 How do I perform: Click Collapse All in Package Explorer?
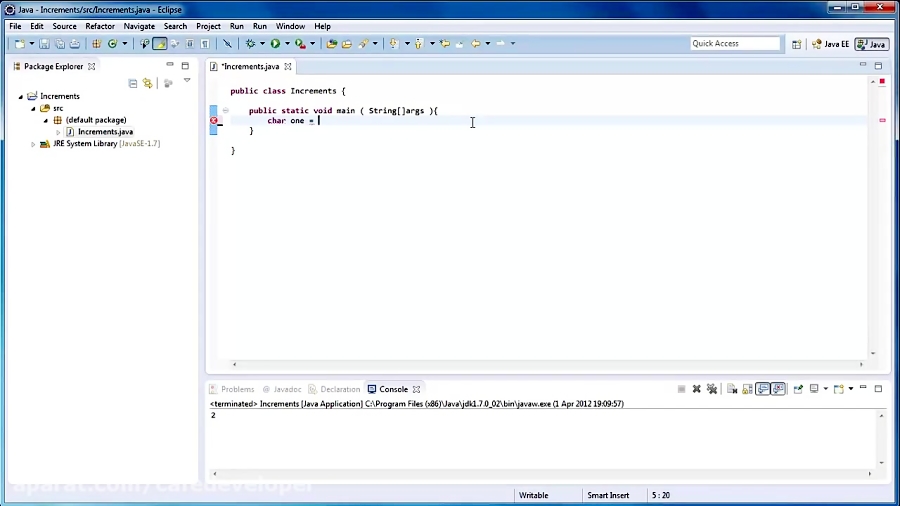[133, 84]
